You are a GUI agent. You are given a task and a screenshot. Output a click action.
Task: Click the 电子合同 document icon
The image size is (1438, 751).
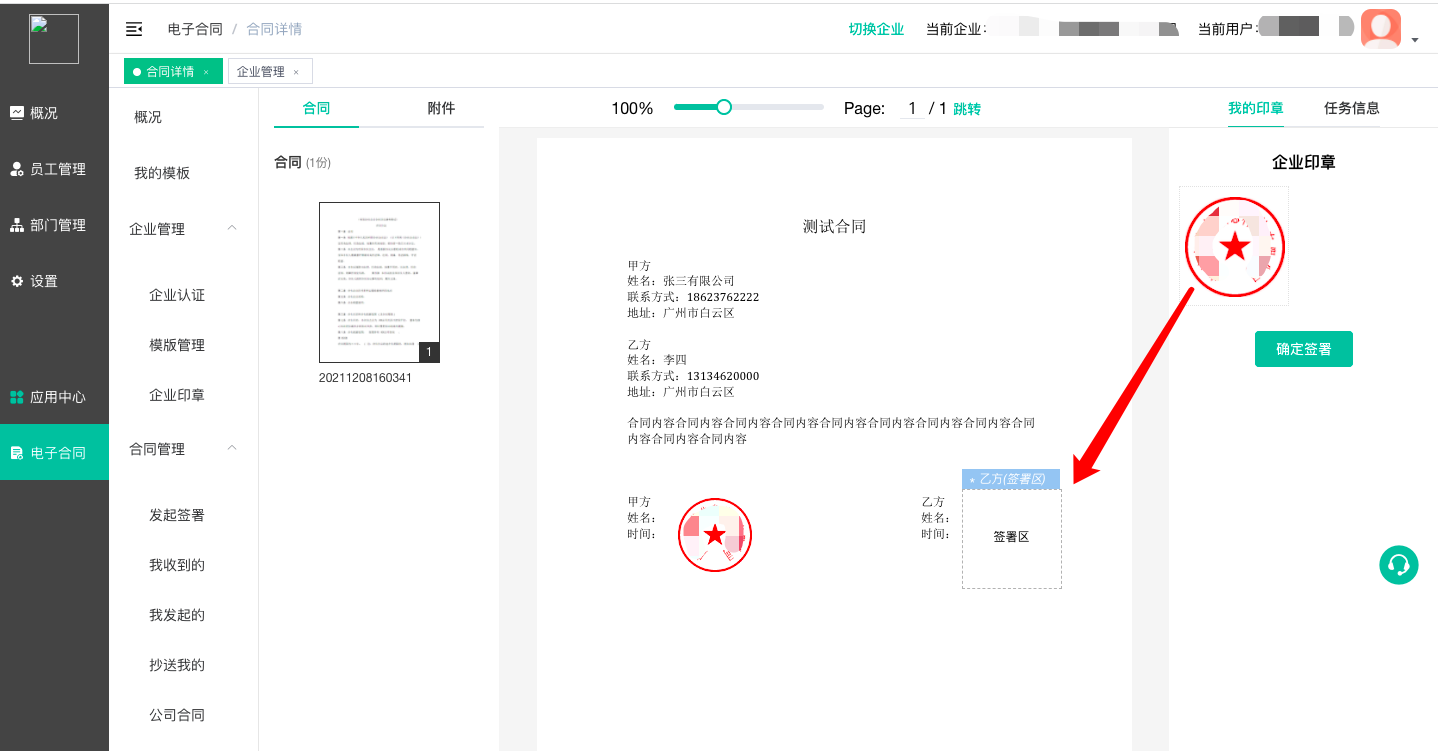17,453
